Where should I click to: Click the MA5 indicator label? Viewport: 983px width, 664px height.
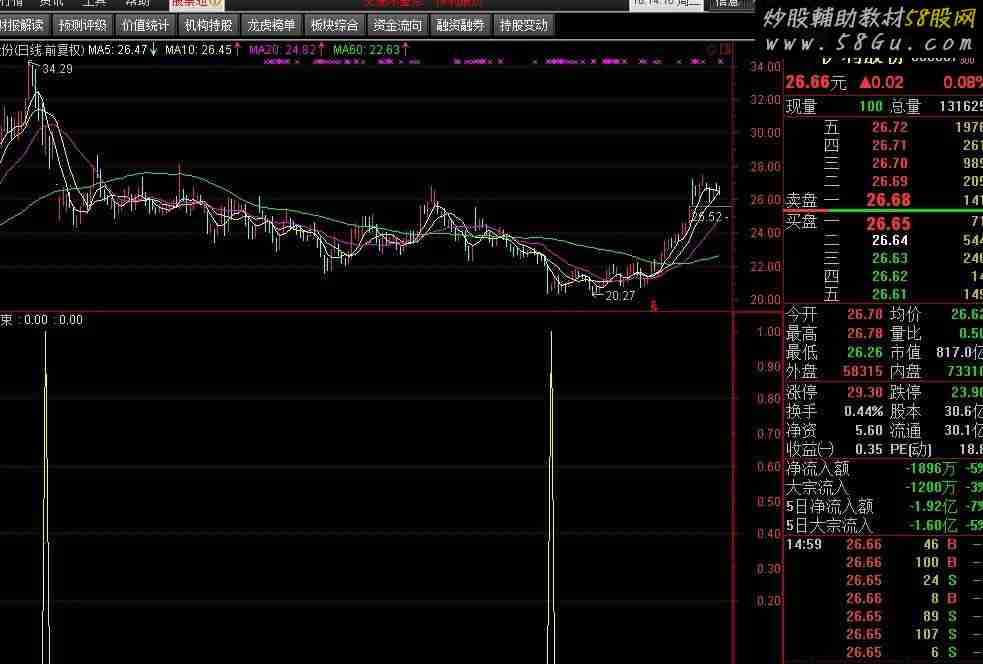[118, 49]
